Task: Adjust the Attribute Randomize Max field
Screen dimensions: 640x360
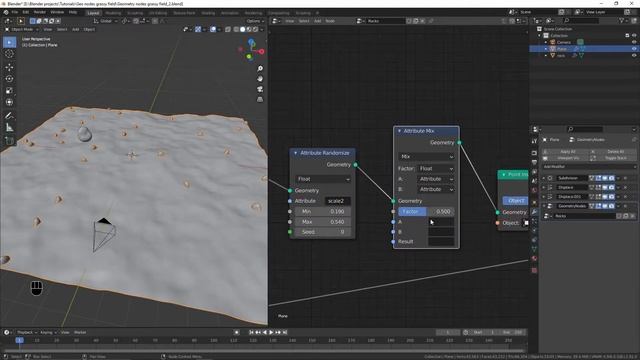Action: point(322,222)
